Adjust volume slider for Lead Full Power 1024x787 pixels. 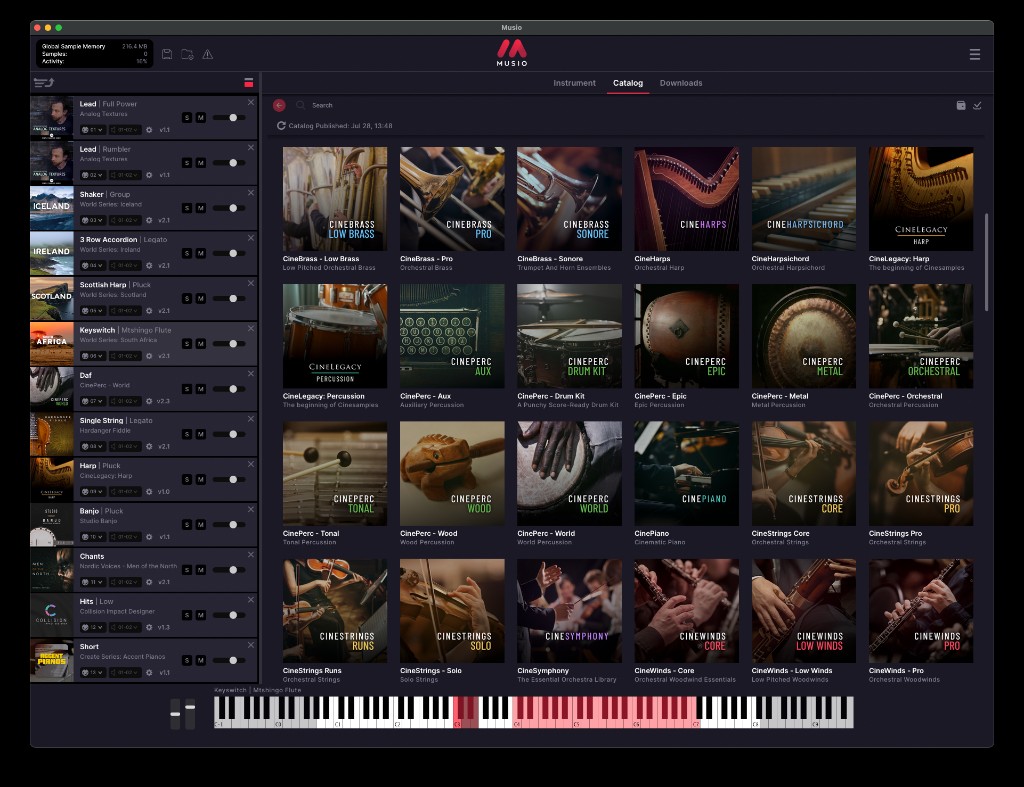[x=231, y=118]
